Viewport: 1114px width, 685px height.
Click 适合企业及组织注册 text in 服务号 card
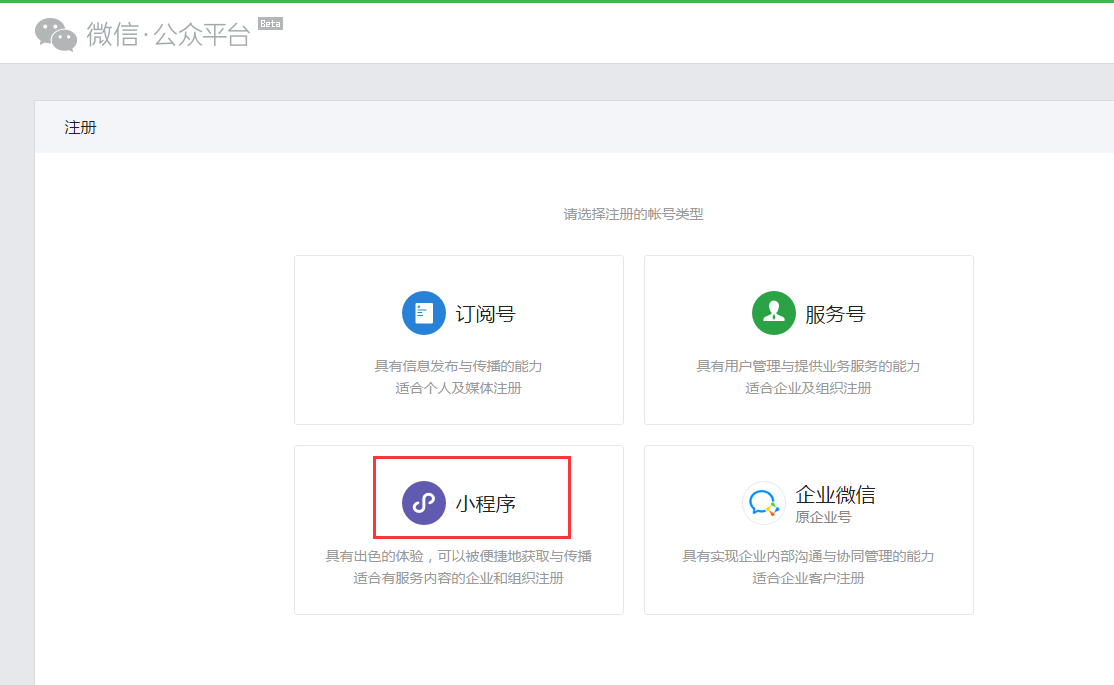(x=808, y=388)
